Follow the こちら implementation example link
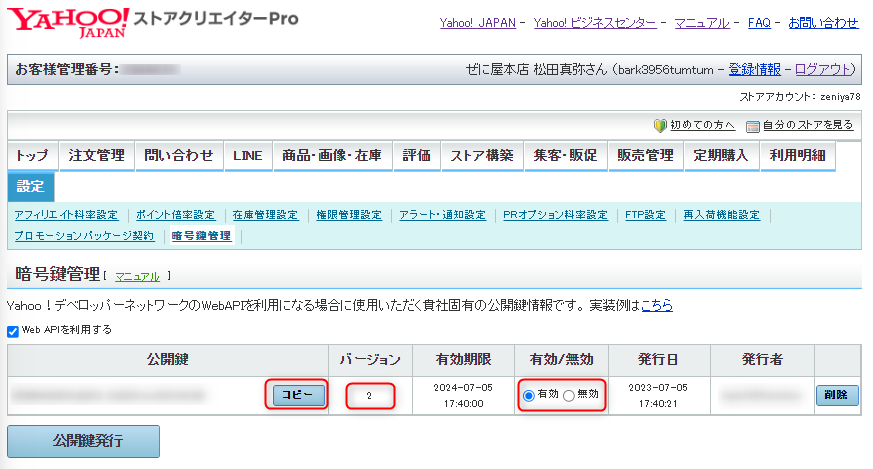 click(657, 305)
